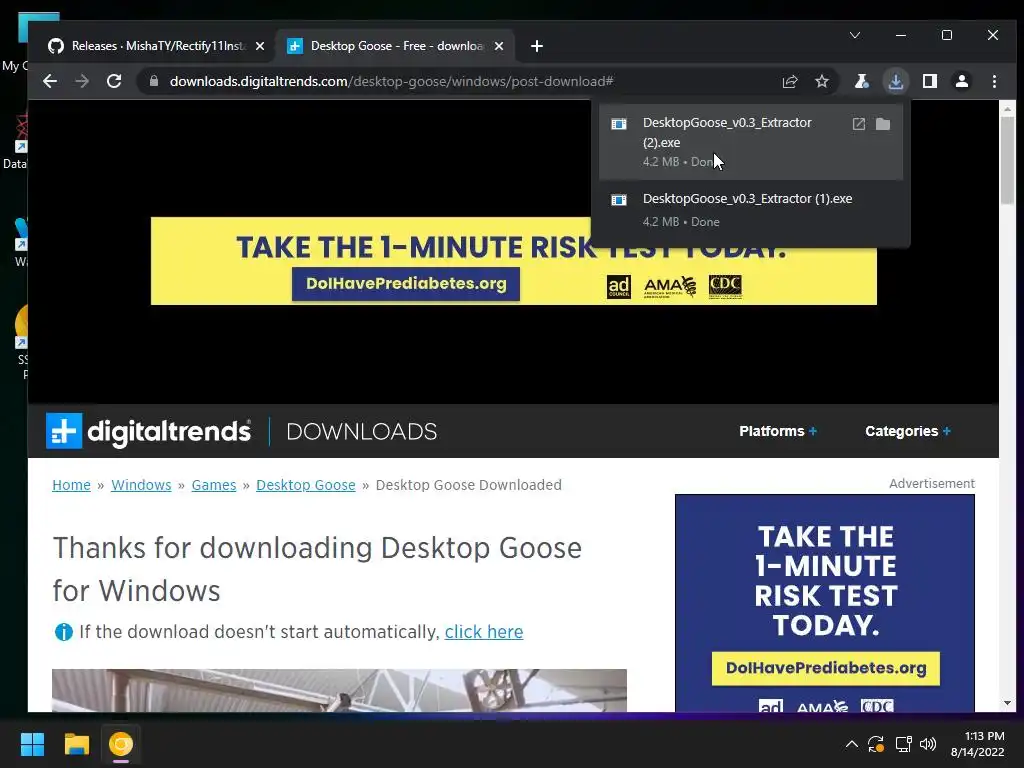Show DesktopGoose Extractor (2) in folder
This screenshot has width=1024, height=768.
[x=883, y=124]
